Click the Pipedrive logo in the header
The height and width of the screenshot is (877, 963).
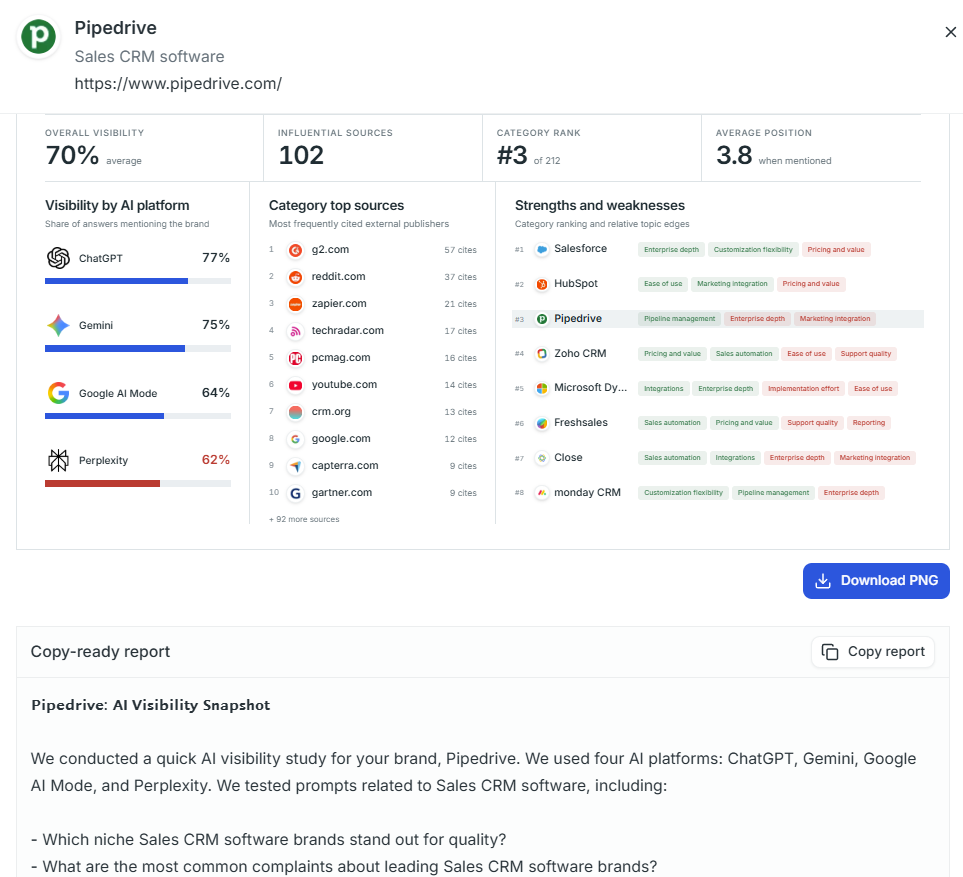click(38, 36)
